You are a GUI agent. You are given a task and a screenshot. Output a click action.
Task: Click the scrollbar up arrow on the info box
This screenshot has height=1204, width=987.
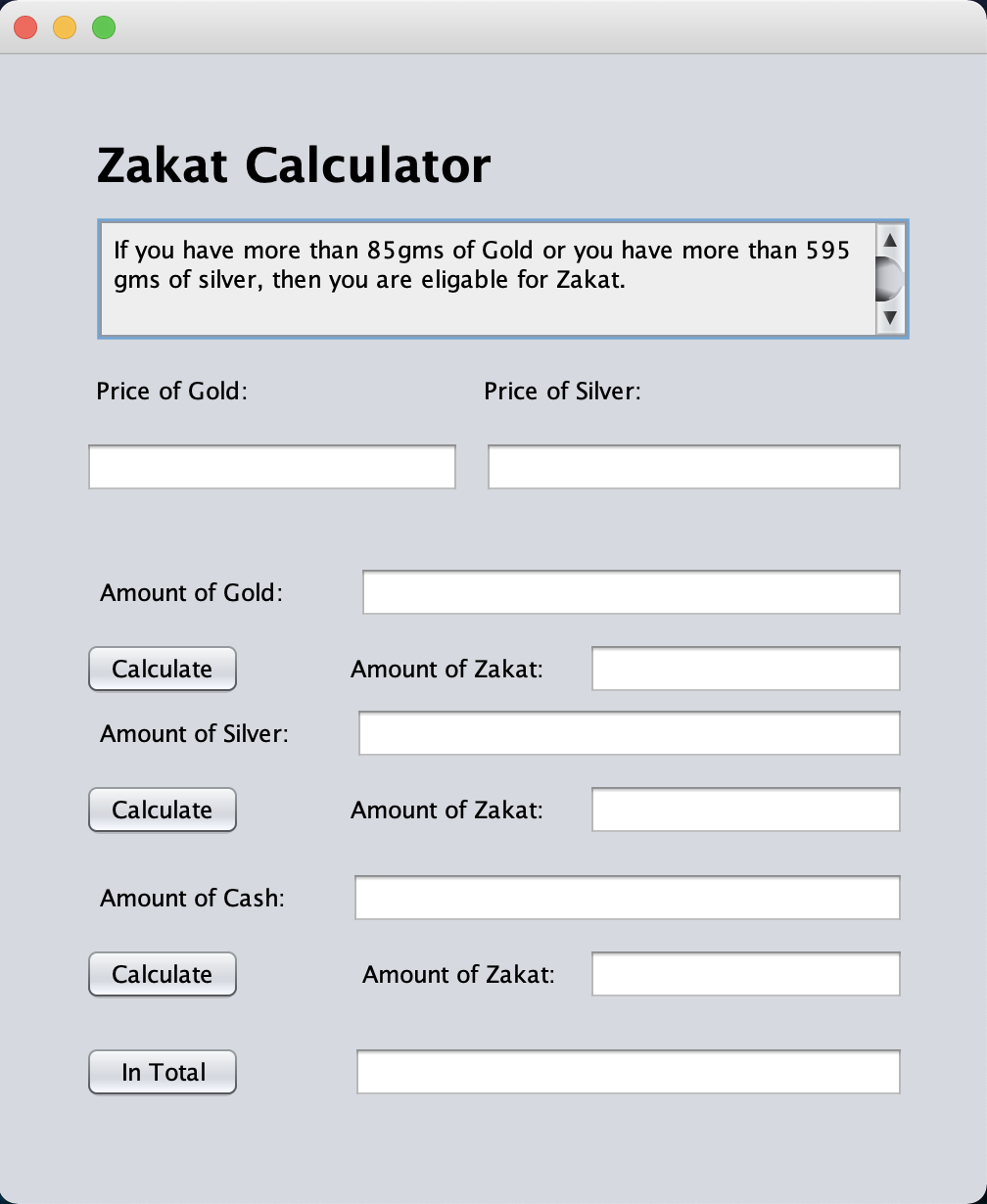pyautogui.click(x=890, y=238)
